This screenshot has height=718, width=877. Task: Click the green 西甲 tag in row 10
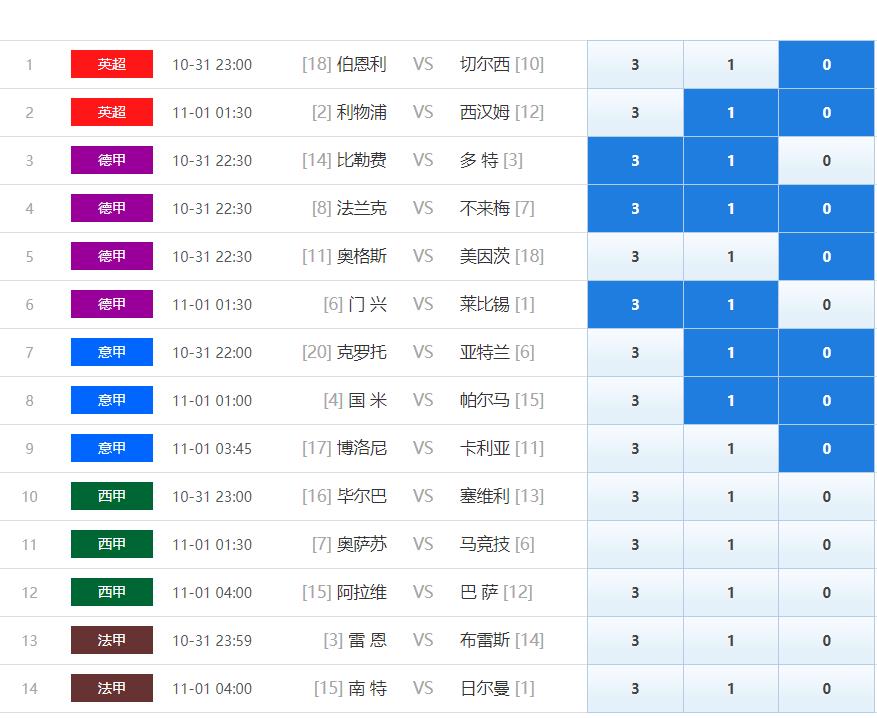click(x=112, y=496)
